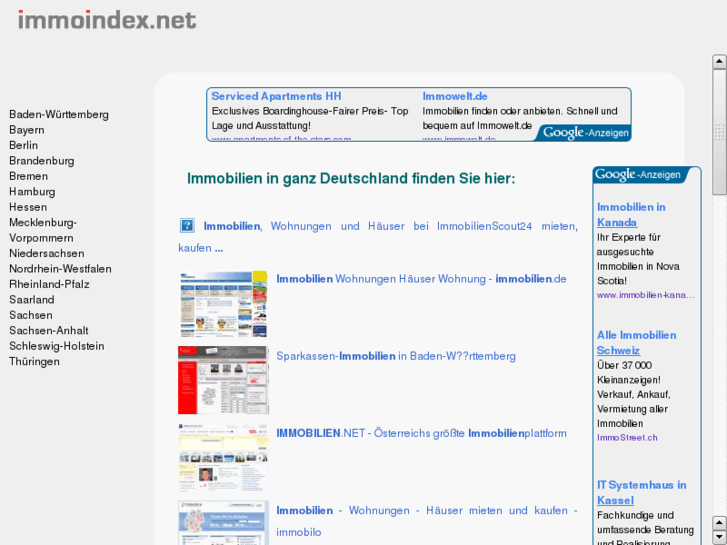
Task: Open Nordrhein-Westfalen region link
Action: (60, 269)
